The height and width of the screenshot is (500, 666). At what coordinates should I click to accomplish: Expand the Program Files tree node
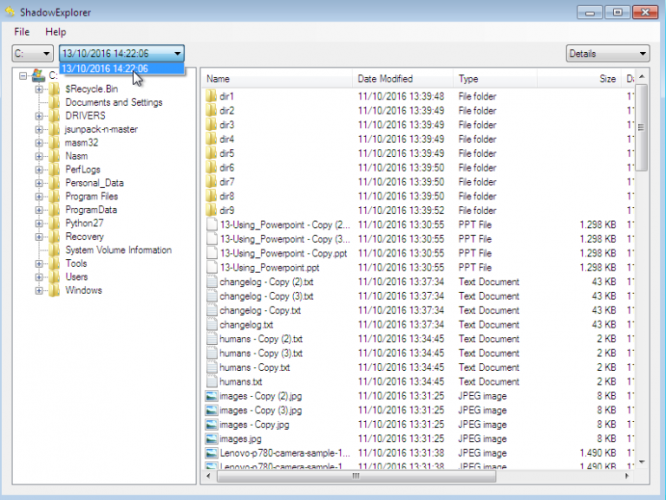(39, 197)
